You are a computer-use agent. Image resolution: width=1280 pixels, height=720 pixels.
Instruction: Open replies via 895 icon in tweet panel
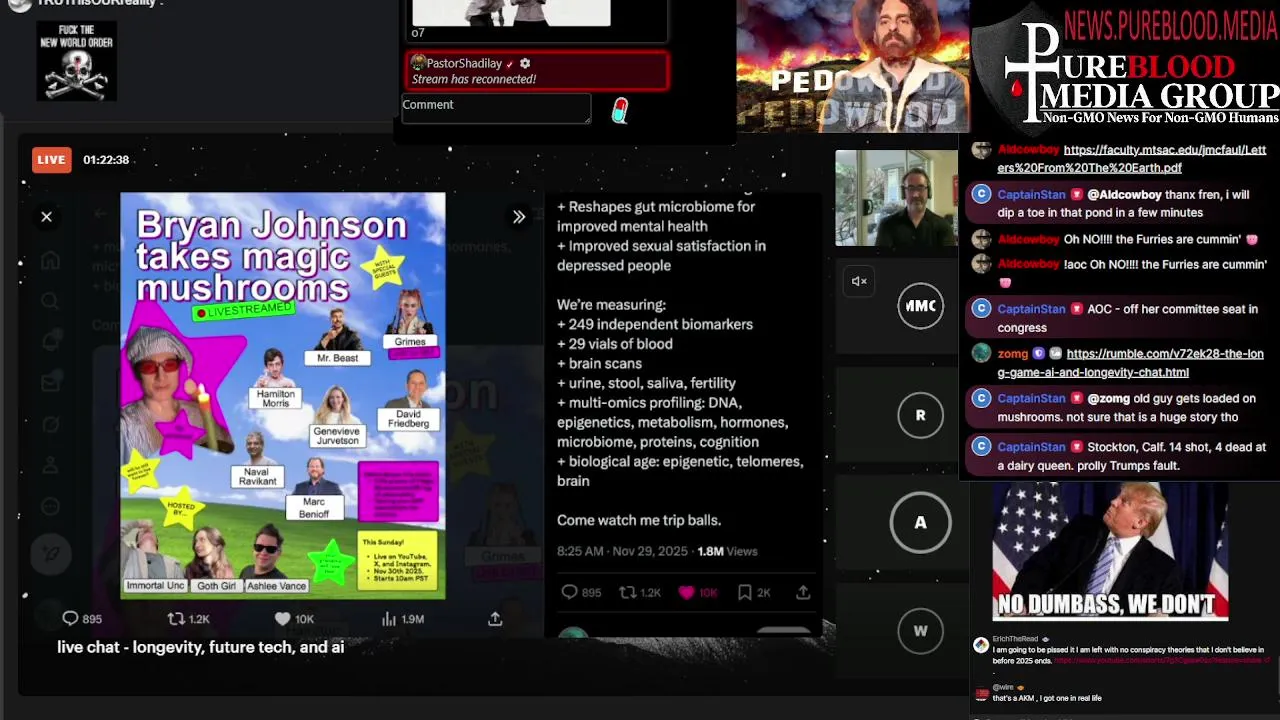point(581,593)
